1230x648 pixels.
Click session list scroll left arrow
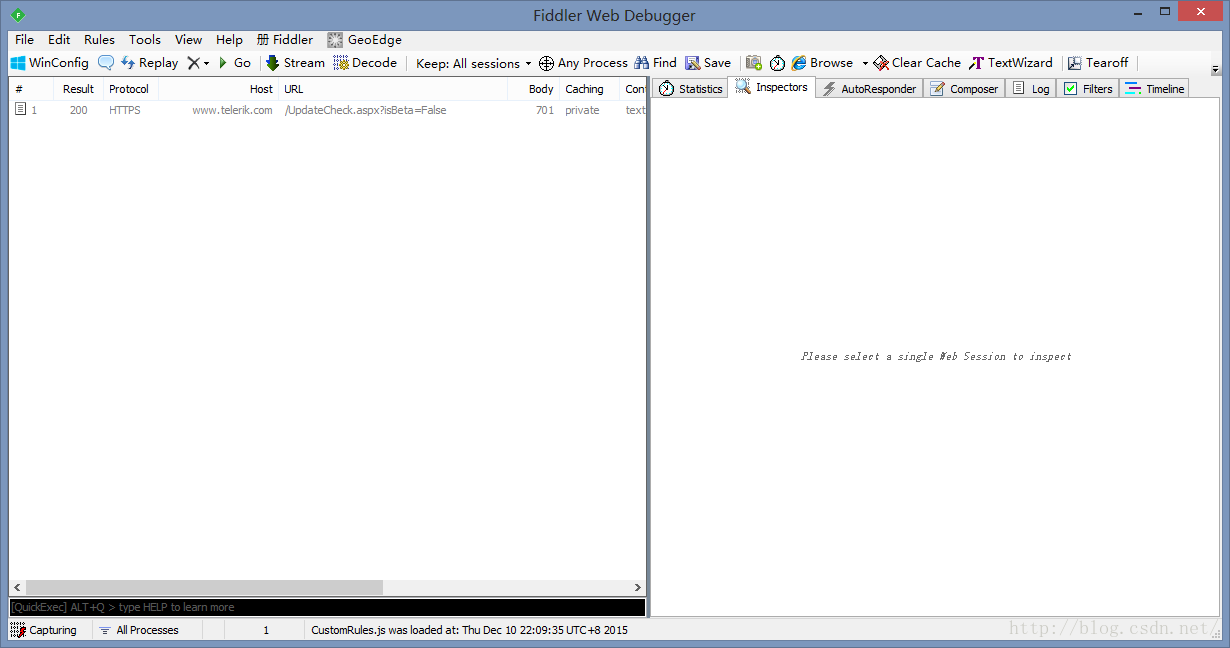coord(17,588)
